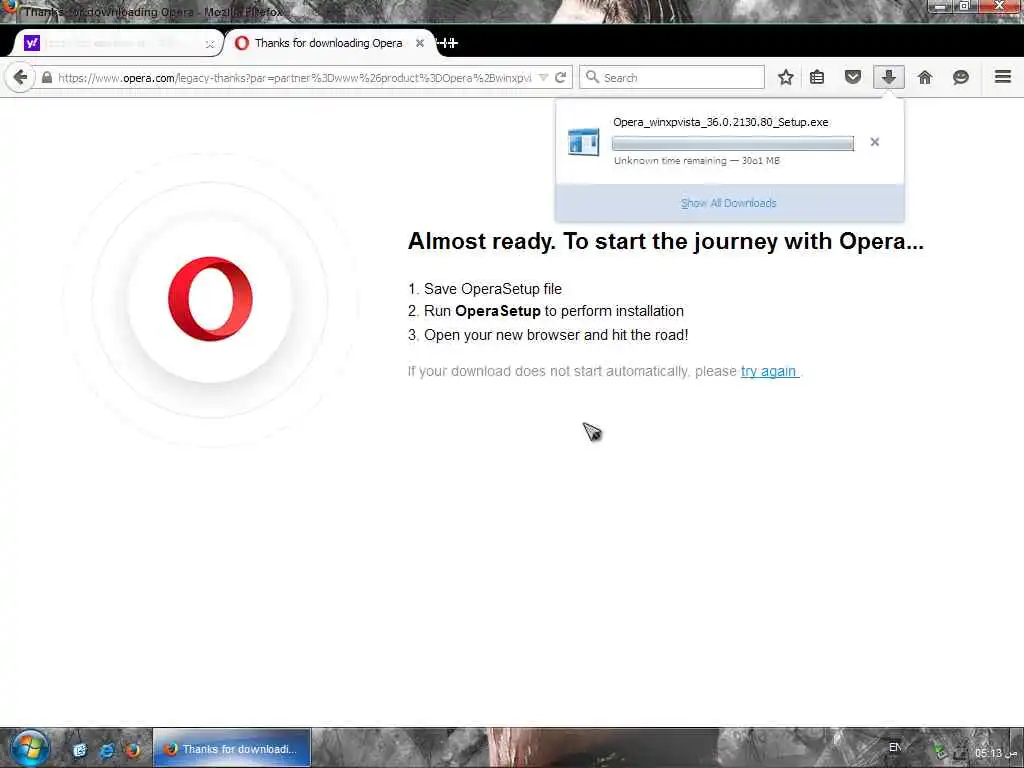Image resolution: width=1024 pixels, height=768 pixels.
Task: Select Firefox taskbar button Thanks for downloadi...
Action: point(232,748)
